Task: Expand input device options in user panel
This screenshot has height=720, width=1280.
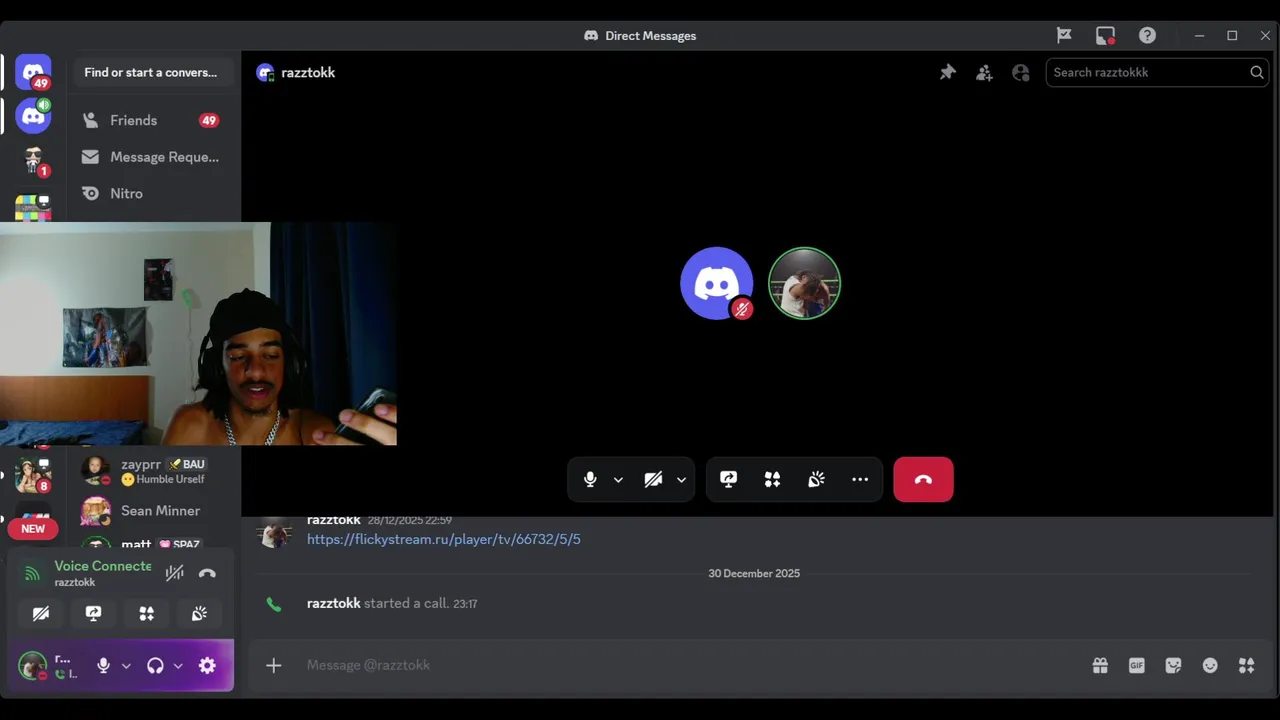Action: tap(126, 666)
